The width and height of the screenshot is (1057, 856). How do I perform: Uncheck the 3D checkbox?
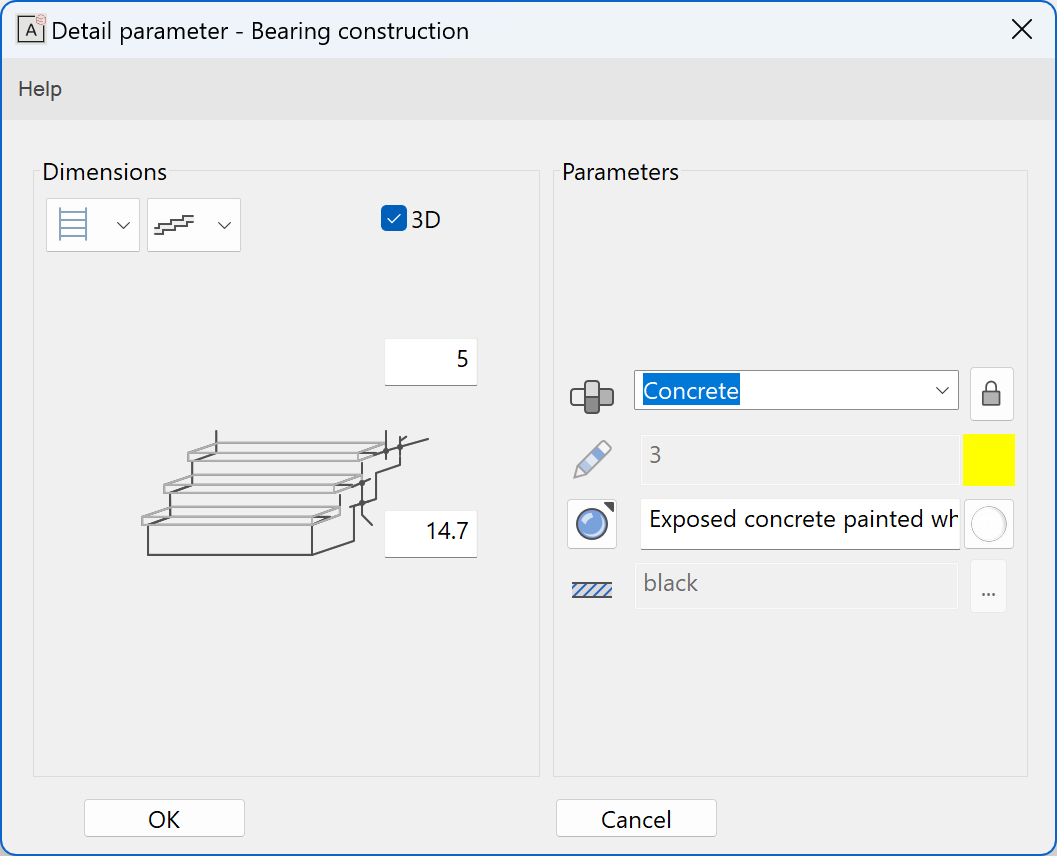[393, 218]
